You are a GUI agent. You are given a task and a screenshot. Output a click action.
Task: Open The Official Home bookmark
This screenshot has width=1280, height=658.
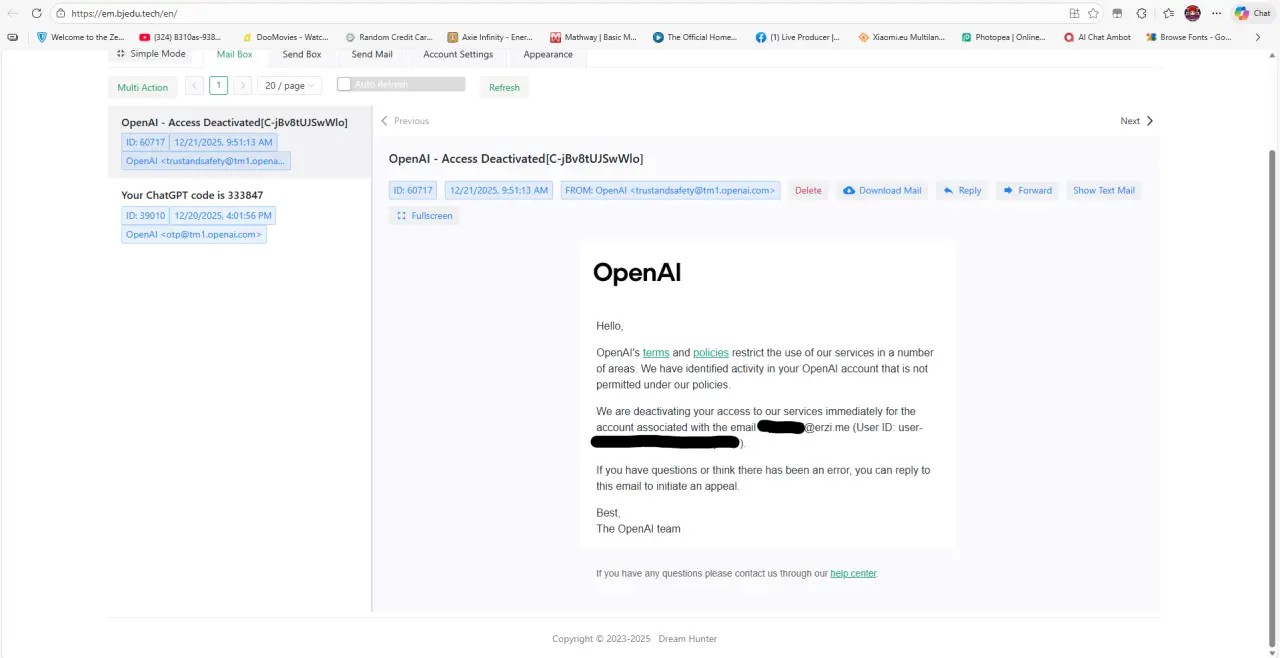(695, 37)
